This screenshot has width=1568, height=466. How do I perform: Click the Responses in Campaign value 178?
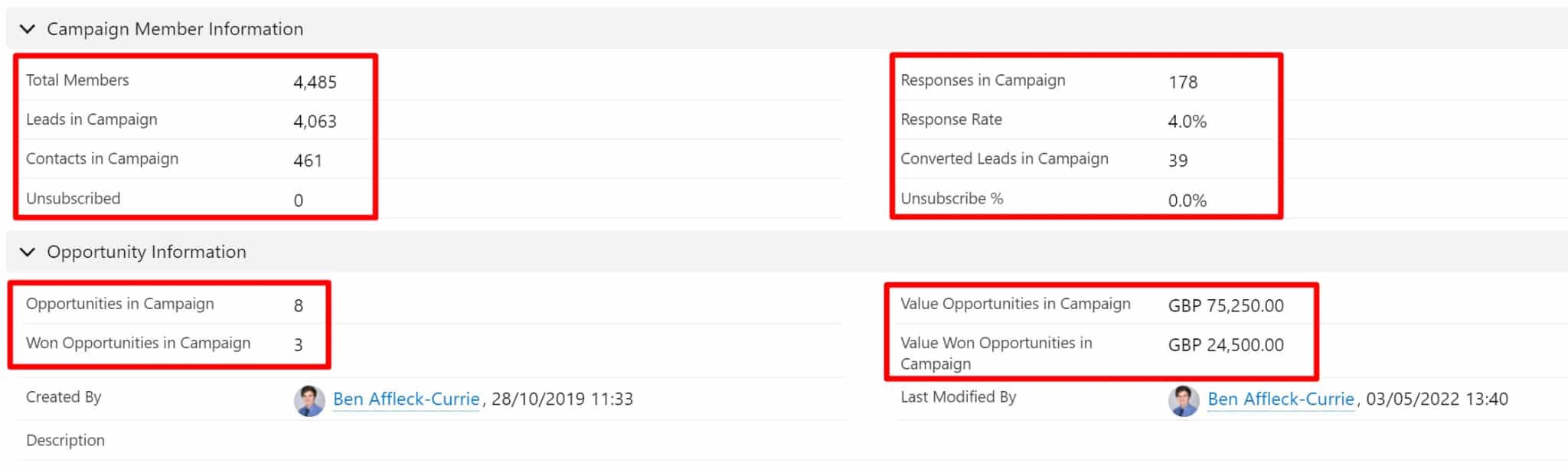1181,82
